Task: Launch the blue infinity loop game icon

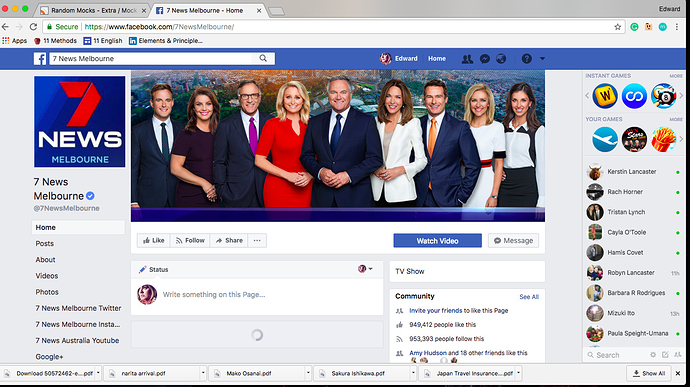Action: pyautogui.click(x=634, y=96)
